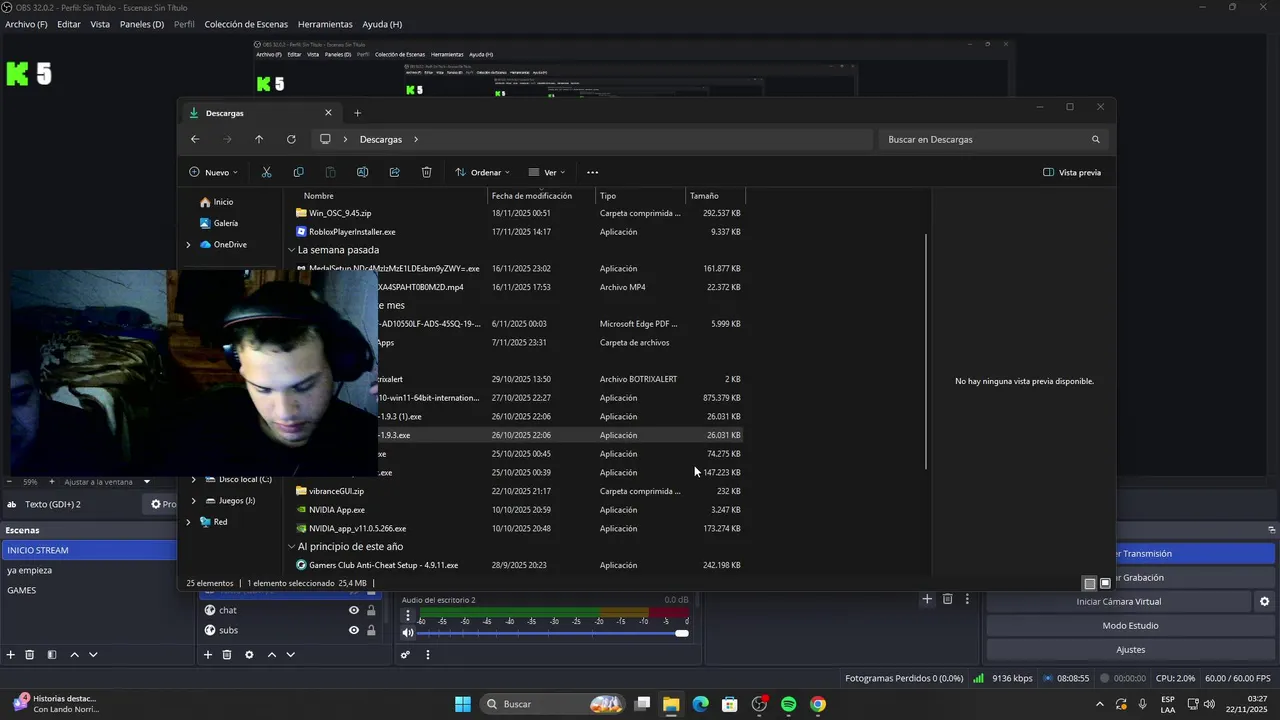
Task: Cut the selected file in Explorer toolbar
Action: pyautogui.click(x=266, y=172)
